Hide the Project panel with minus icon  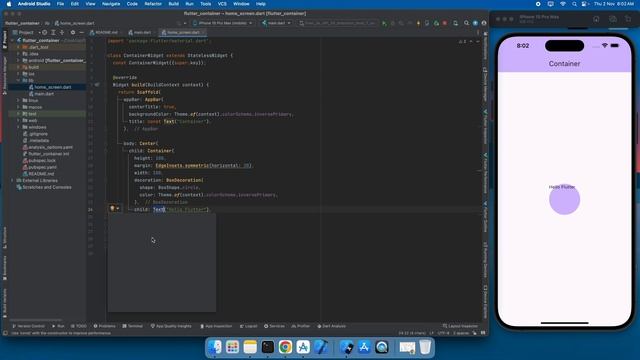click(x=81, y=32)
